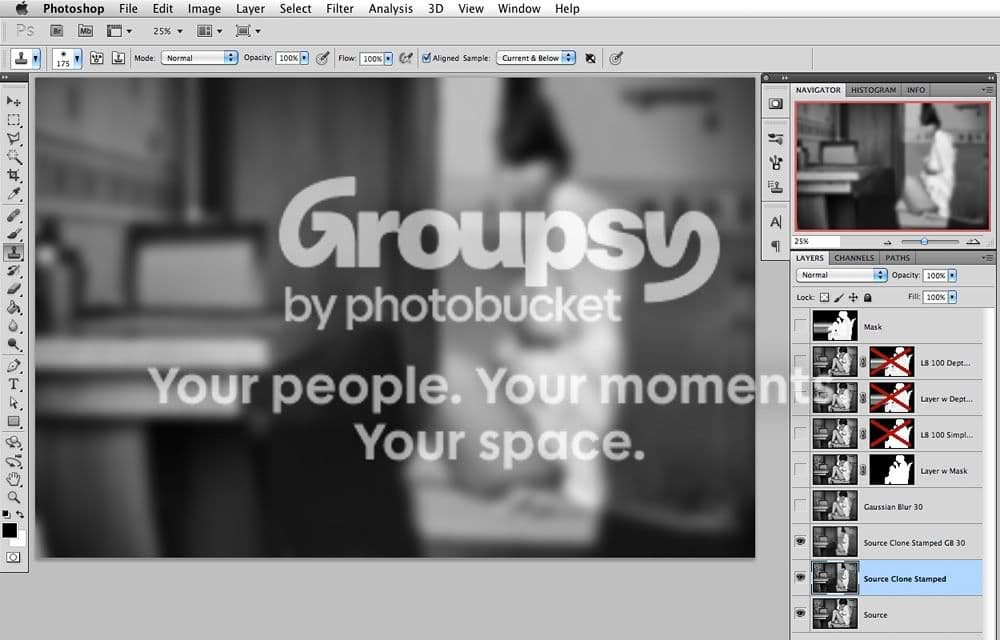Switch to the Histogram tab
This screenshot has height=640, width=1000.
(x=873, y=90)
